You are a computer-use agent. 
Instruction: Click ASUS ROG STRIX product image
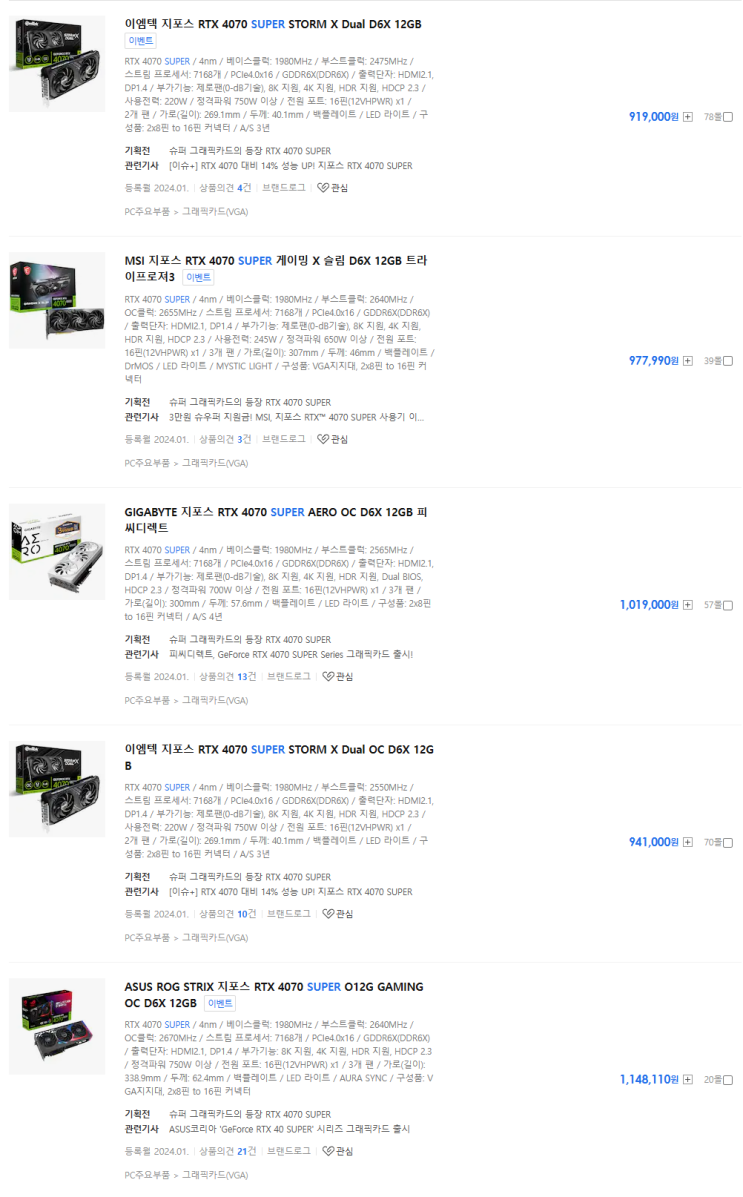(x=57, y=1026)
